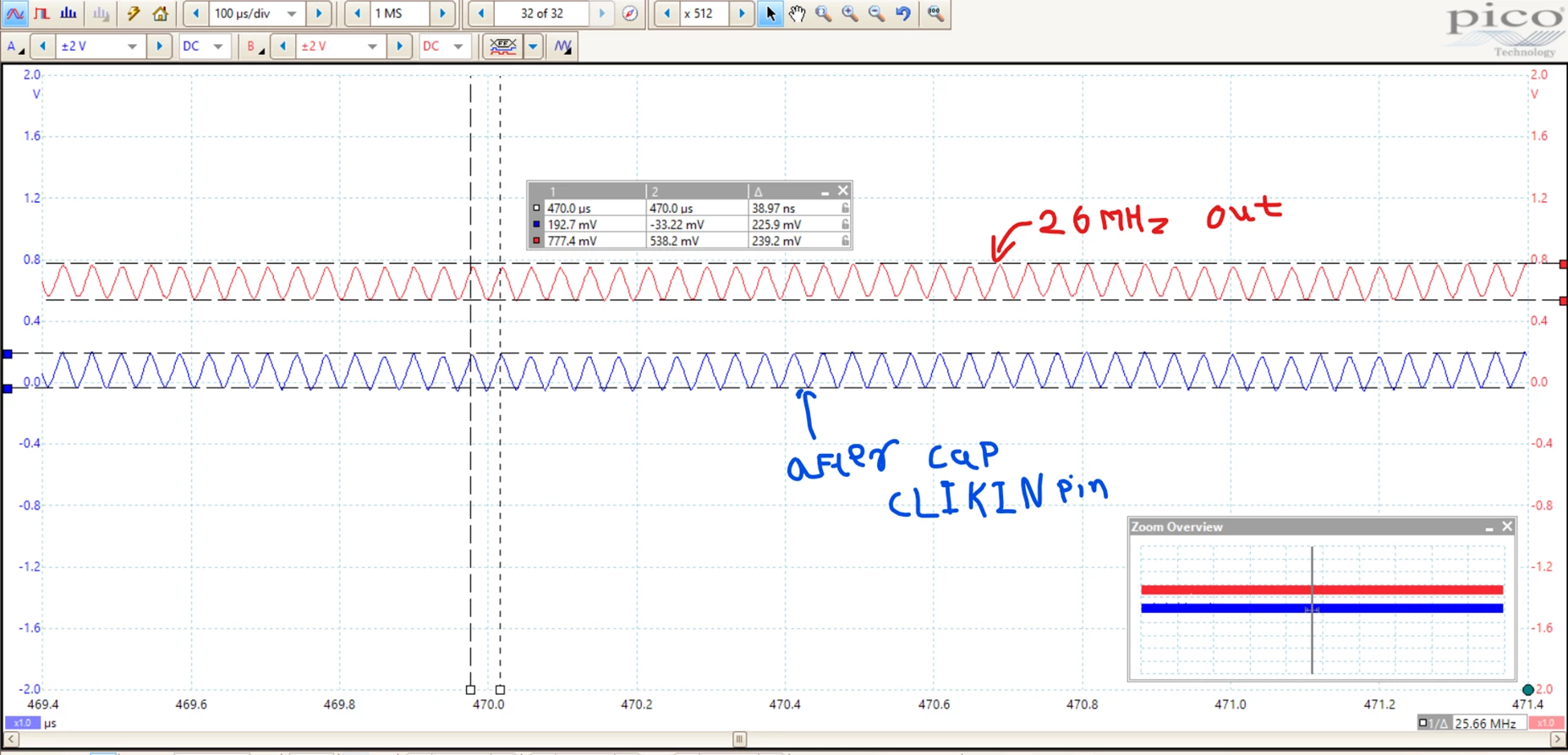Expand Channel B DC coupling dropdown
Image resolution: width=1568 pixels, height=755 pixels.
(458, 47)
